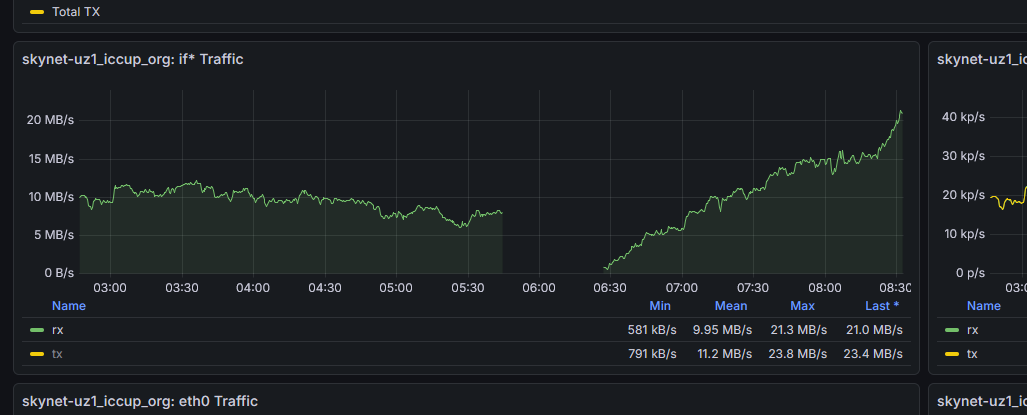
Task: Select tx Mean value 11.2 MB/s
Action: (722, 353)
